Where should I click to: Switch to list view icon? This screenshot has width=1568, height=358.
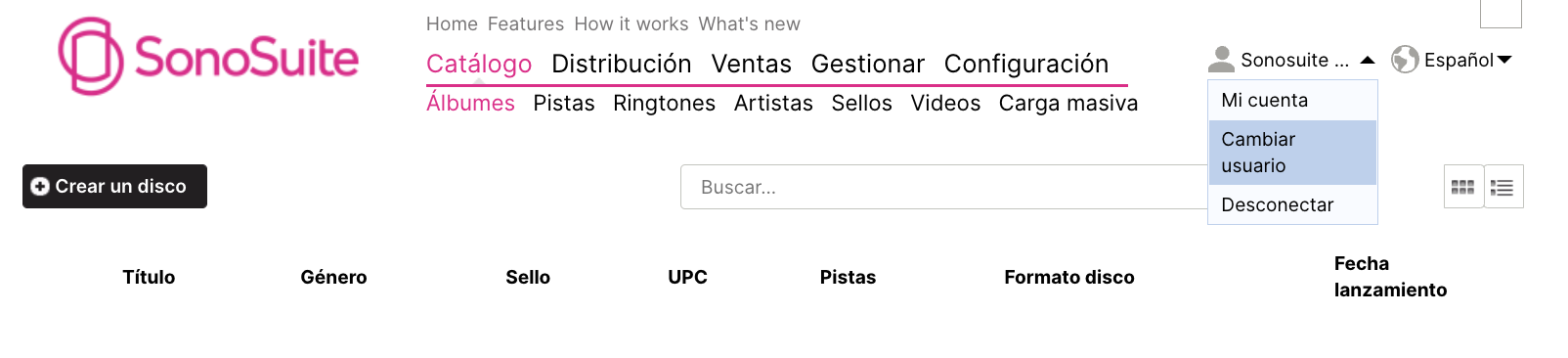[1503, 187]
